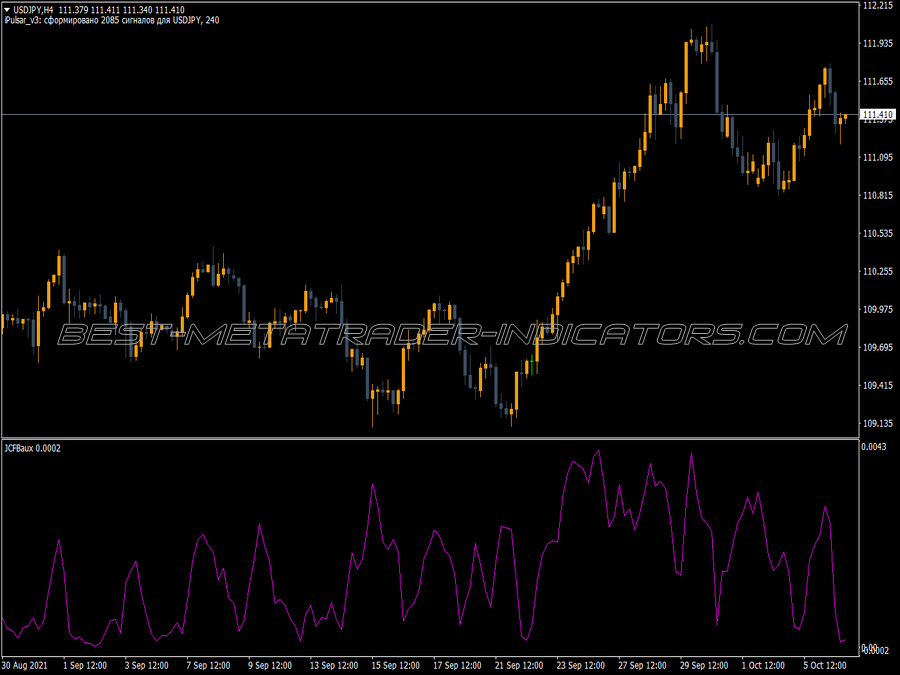
Task: Click the 111.655 price axis label
Action: point(878,82)
